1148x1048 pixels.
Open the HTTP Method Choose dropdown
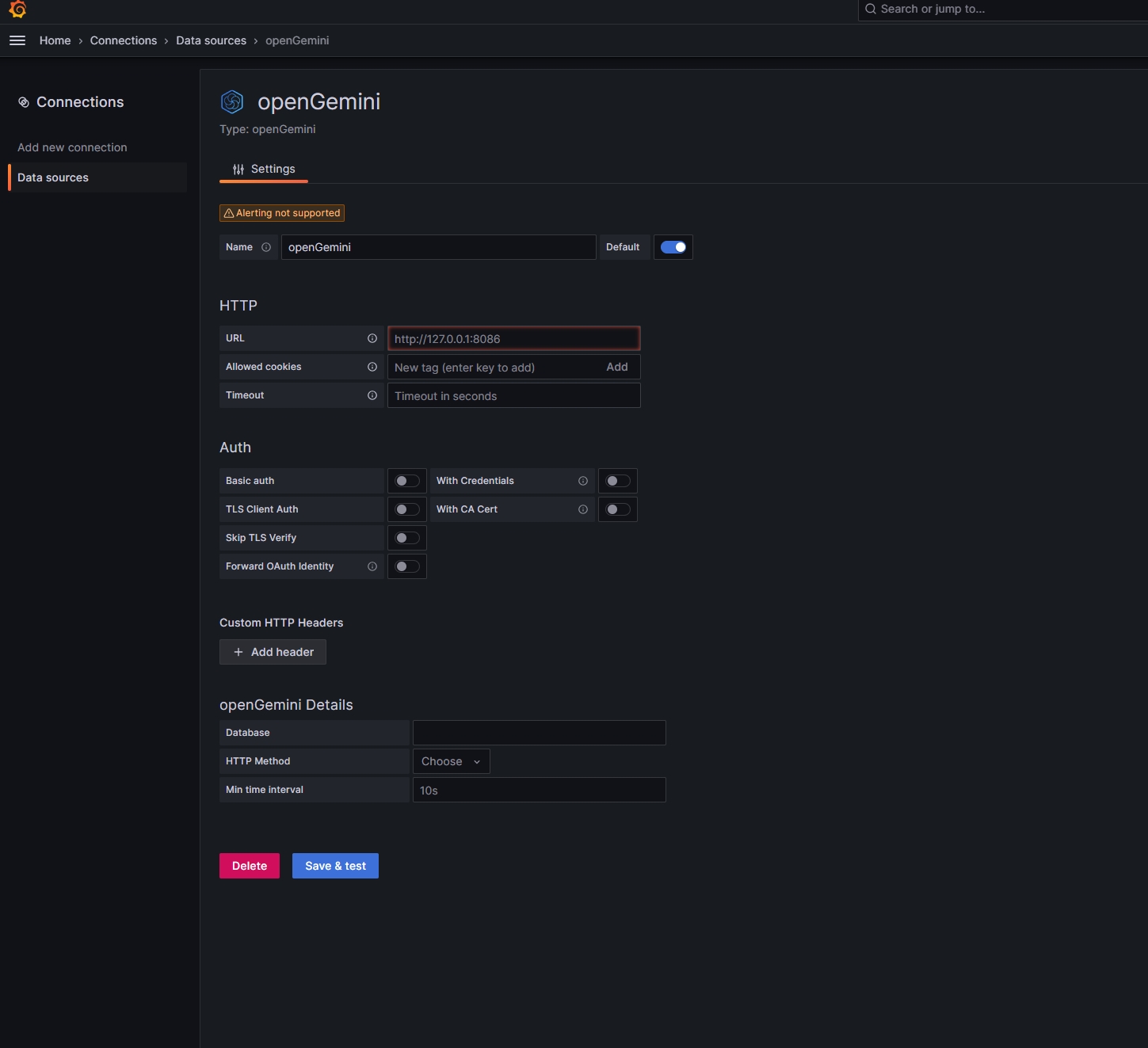tap(450, 761)
